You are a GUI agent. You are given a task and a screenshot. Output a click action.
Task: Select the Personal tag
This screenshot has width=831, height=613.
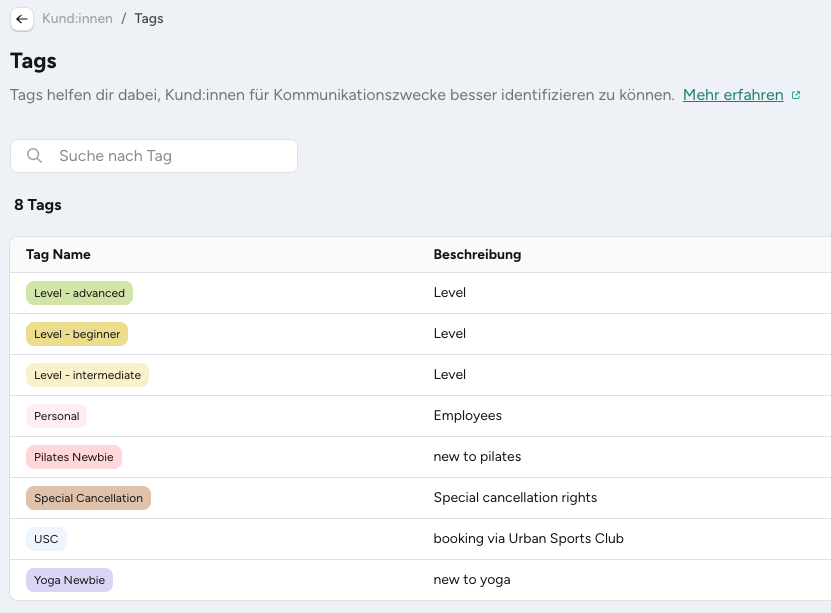[x=57, y=416]
